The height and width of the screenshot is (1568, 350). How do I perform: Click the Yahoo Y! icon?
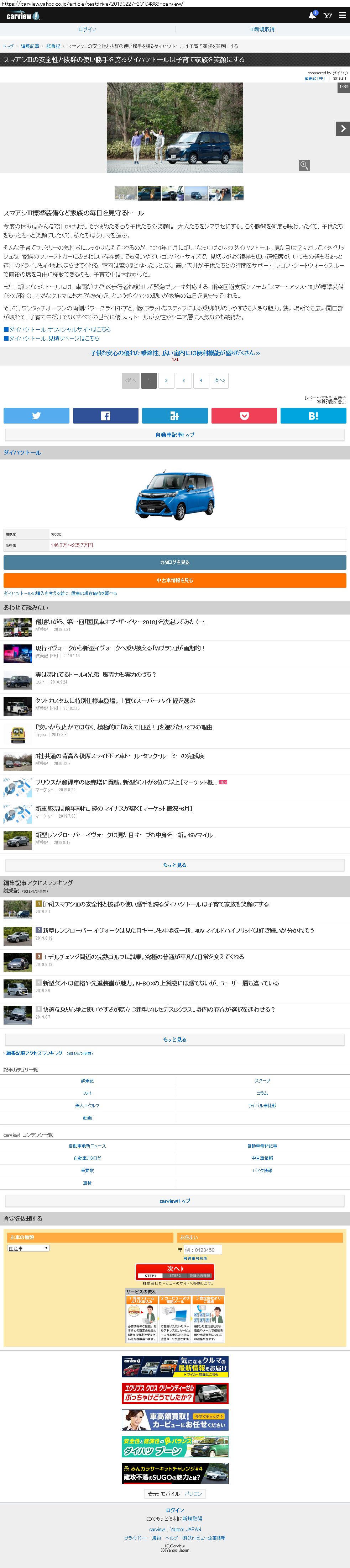[x=328, y=15]
